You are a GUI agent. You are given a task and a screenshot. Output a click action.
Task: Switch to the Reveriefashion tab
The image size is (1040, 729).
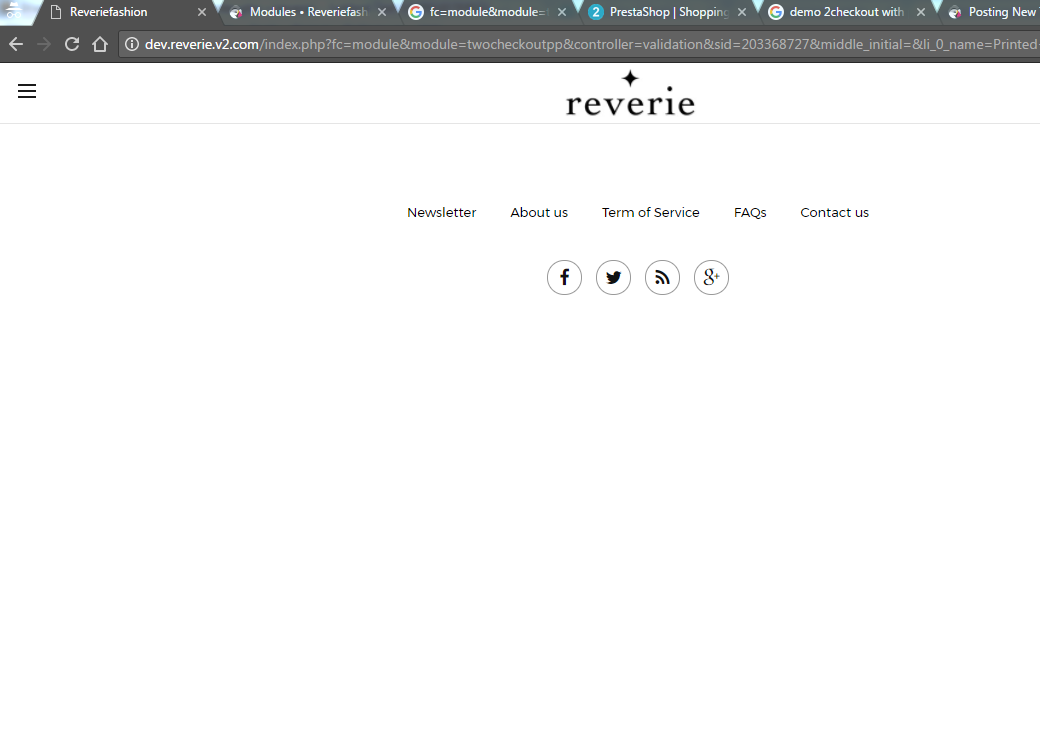coord(126,12)
